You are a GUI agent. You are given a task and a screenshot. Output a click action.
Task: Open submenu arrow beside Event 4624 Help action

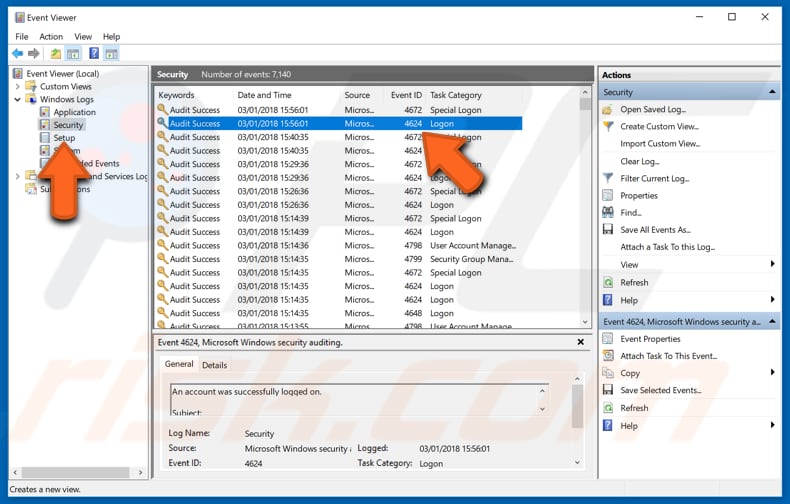click(772, 425)
